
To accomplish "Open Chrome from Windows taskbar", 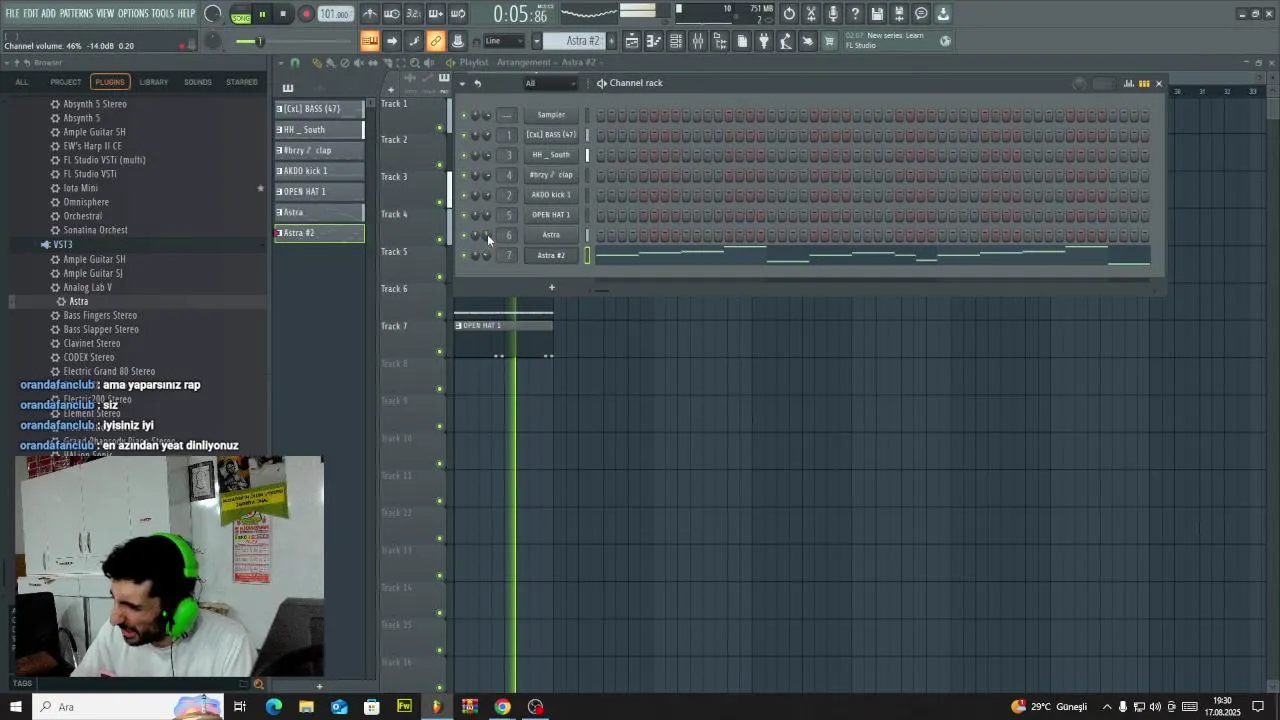I will pyautogui.click(x=502, y=707).
